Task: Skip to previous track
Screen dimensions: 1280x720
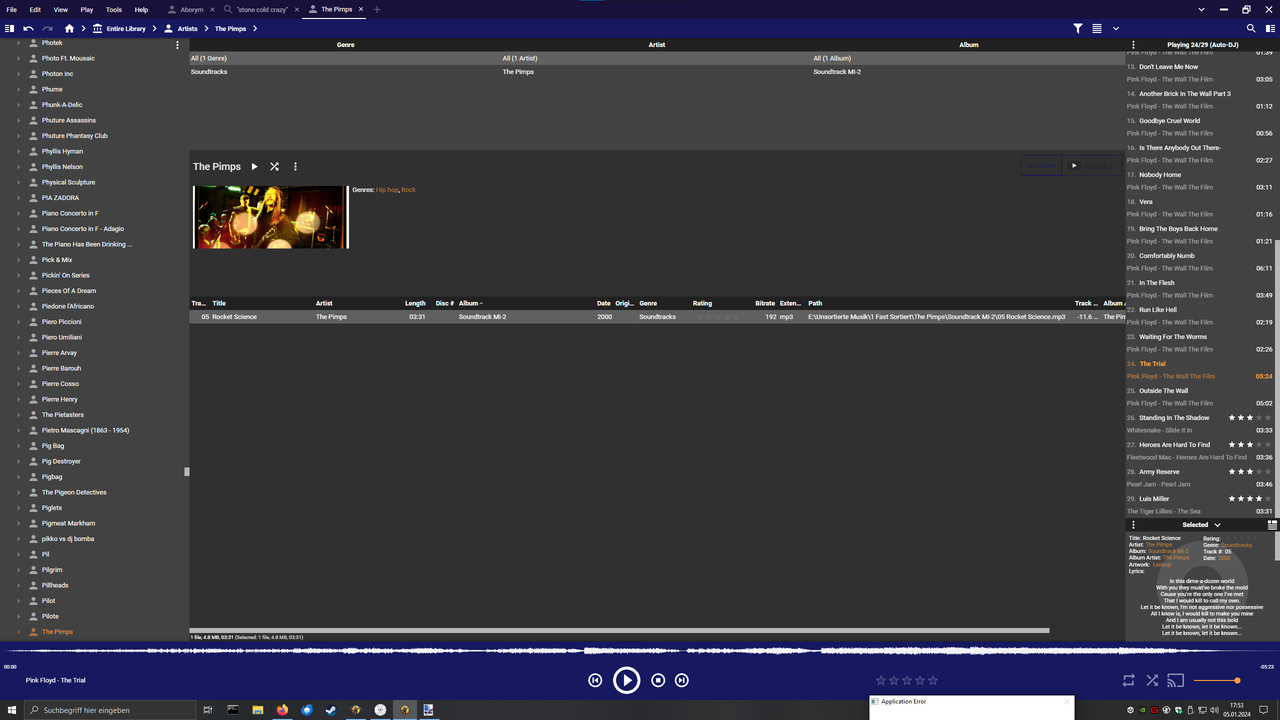Action: pyautogui.click(x=595, y=680)
